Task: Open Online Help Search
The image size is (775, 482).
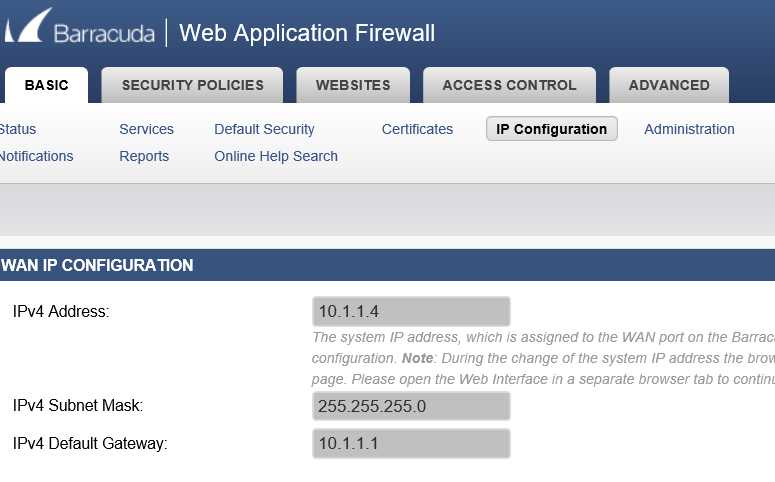Action: pyautogui.click(x=276, y=156)
